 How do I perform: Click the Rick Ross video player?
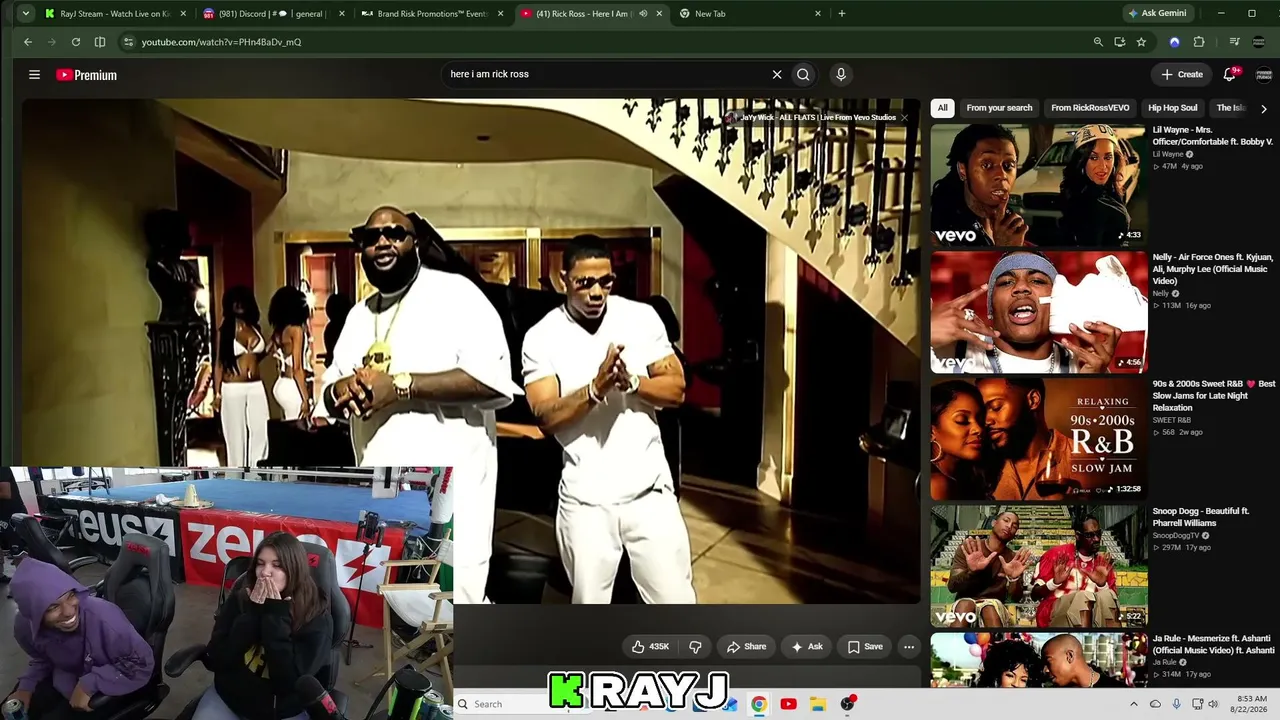pyautogui.click(x=470, y=350)
